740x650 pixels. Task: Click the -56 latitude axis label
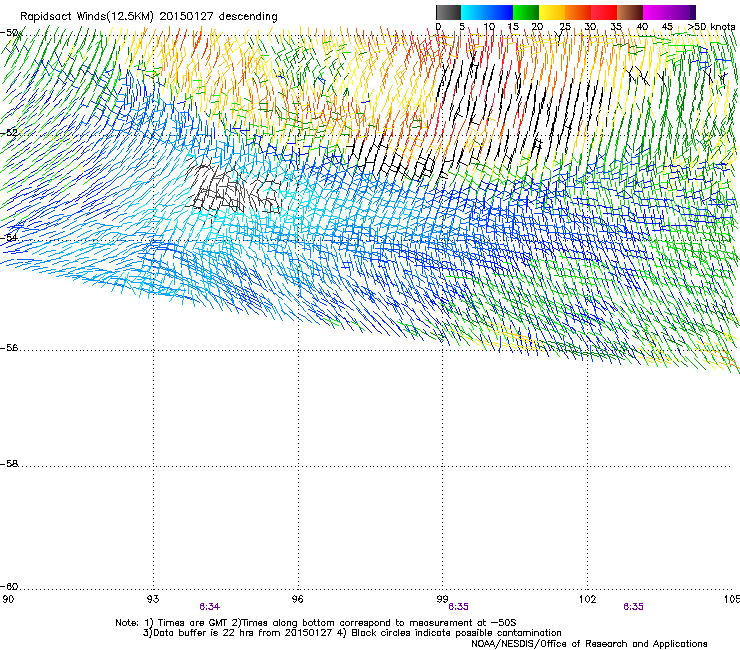pyautogui.click(x=8, y=347)
